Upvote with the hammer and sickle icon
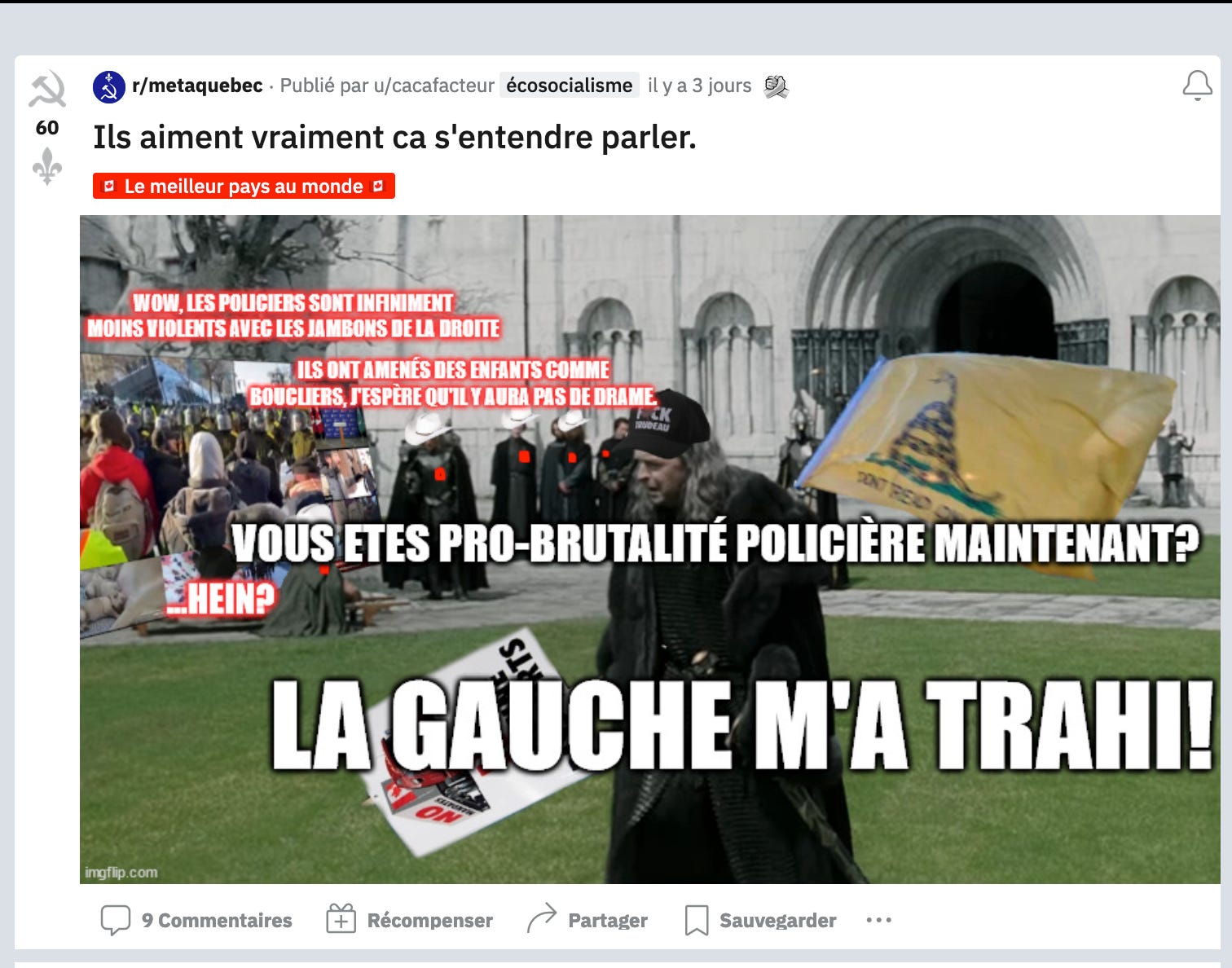 pos(47,89)
